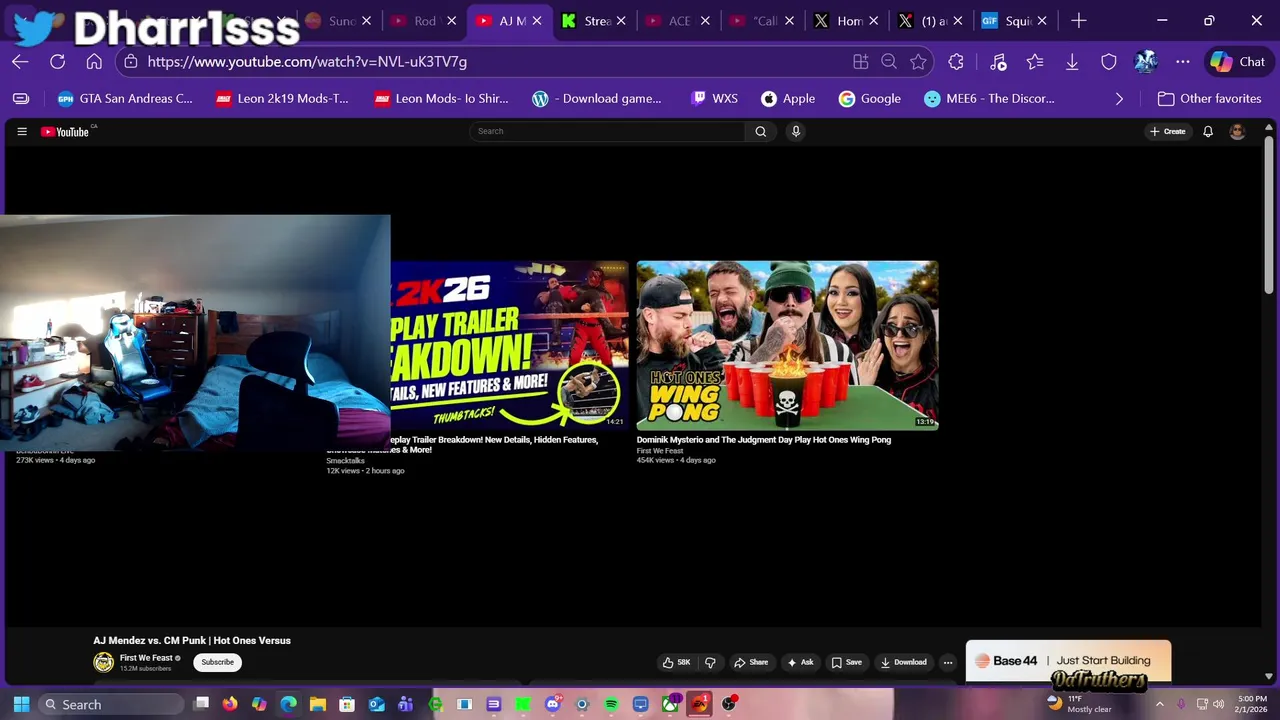Open the Edge profile avatar
Screen dimensions: 1280x720
(1146, 61)
